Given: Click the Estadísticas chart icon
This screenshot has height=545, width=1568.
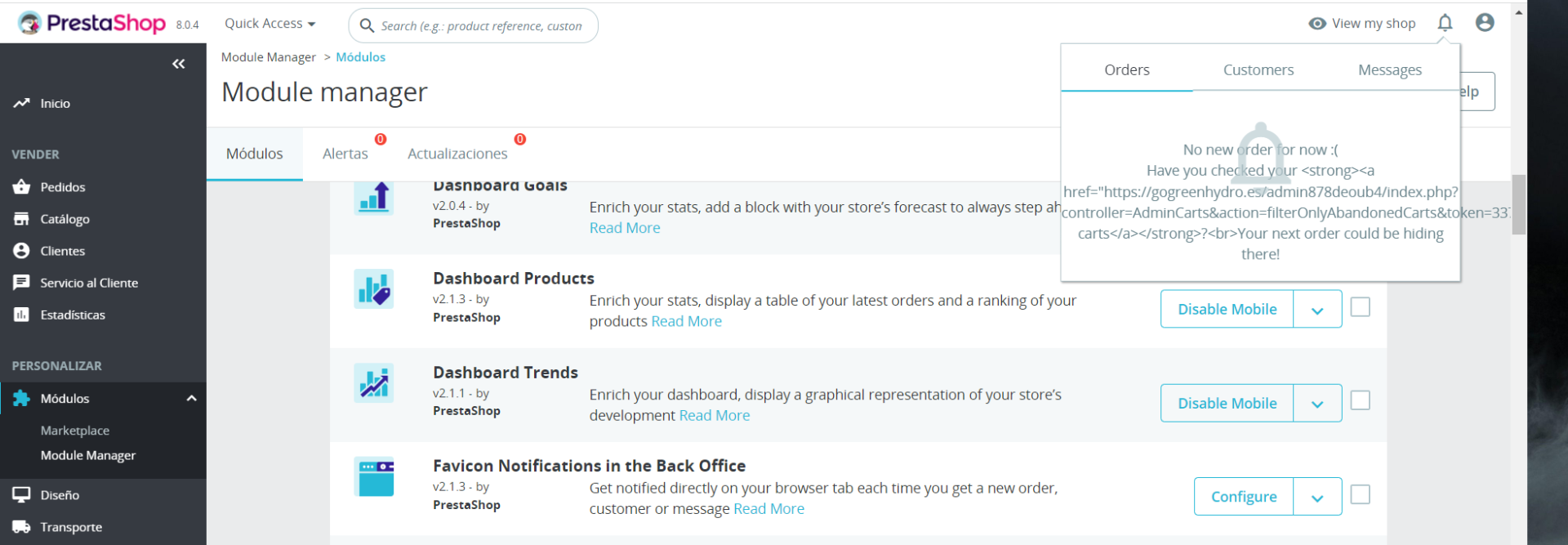Looking at the screenshot, I should (21, 315).
